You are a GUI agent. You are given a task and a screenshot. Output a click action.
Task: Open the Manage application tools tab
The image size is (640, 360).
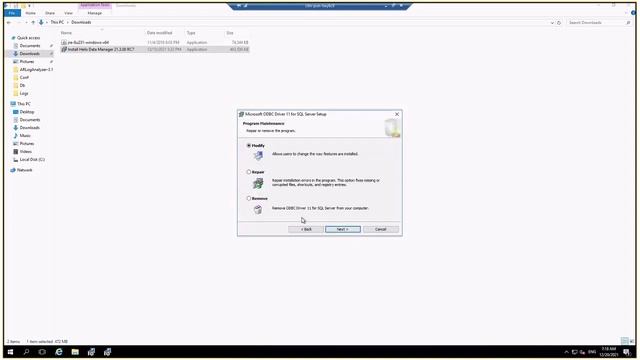[x=95, y=13]
